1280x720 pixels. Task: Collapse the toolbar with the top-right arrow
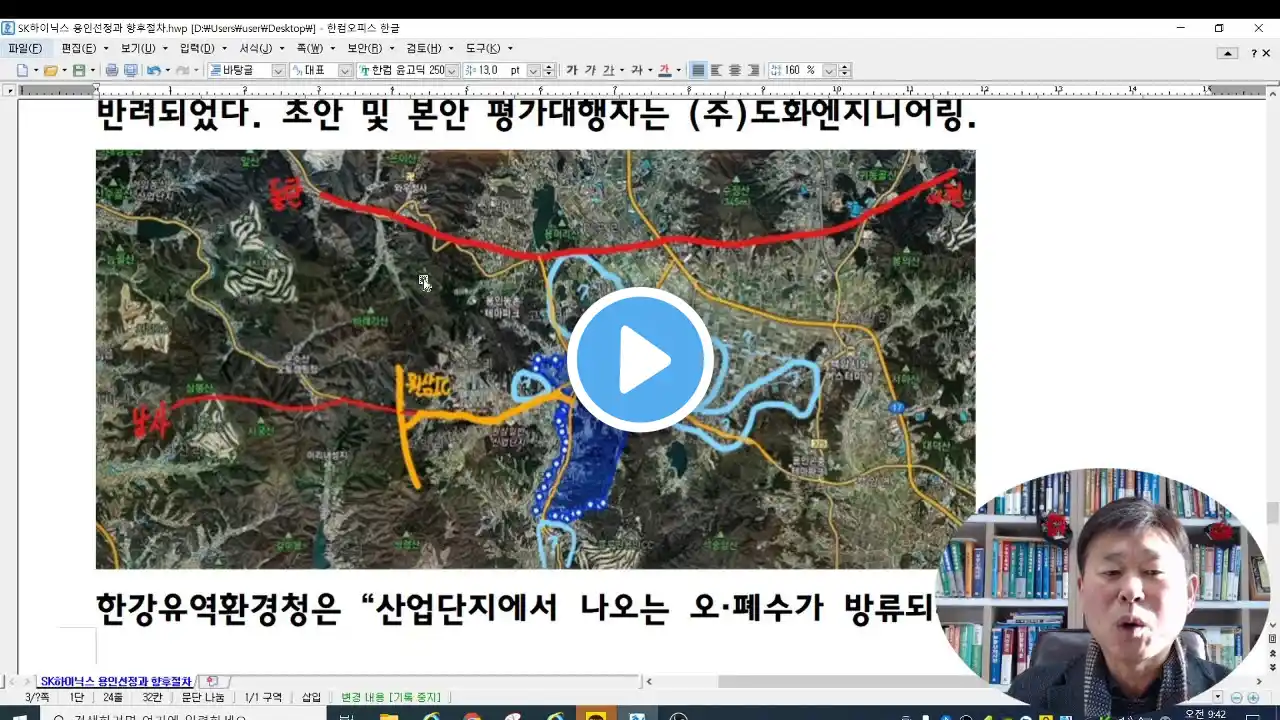1228,53
